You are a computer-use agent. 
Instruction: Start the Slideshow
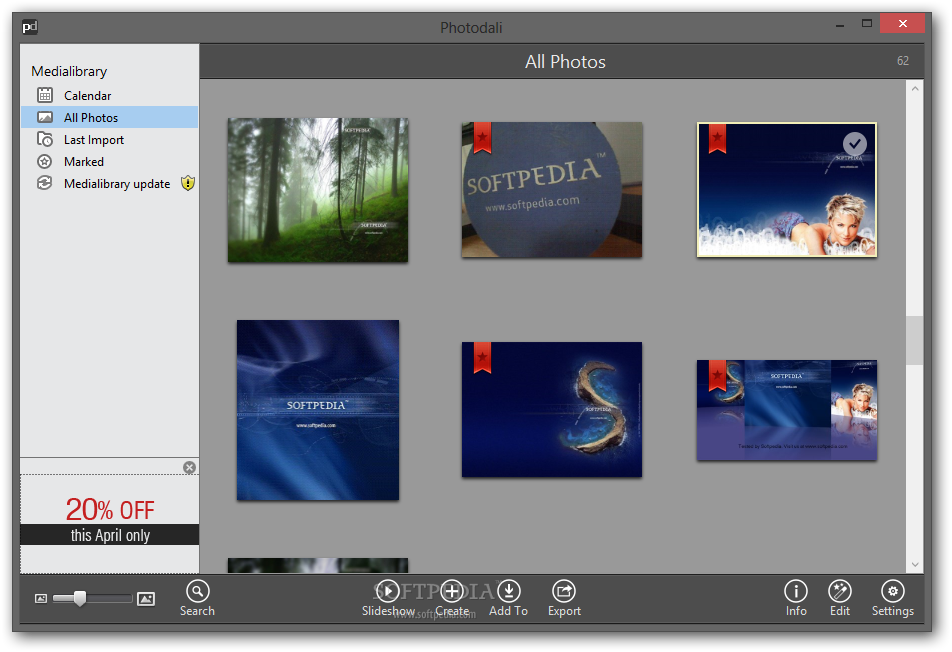388,599
